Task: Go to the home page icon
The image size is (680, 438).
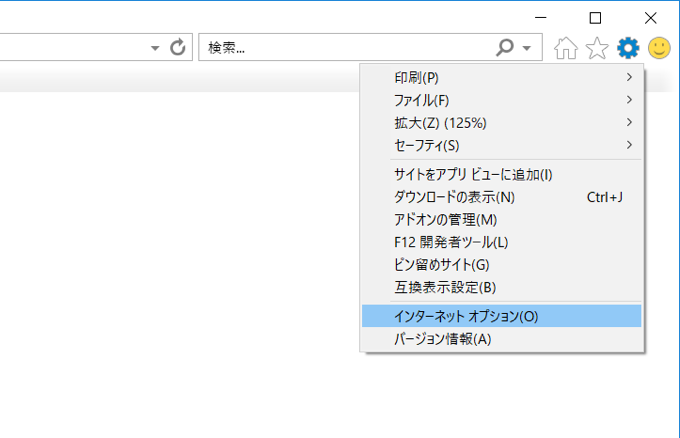Action: 565,47
